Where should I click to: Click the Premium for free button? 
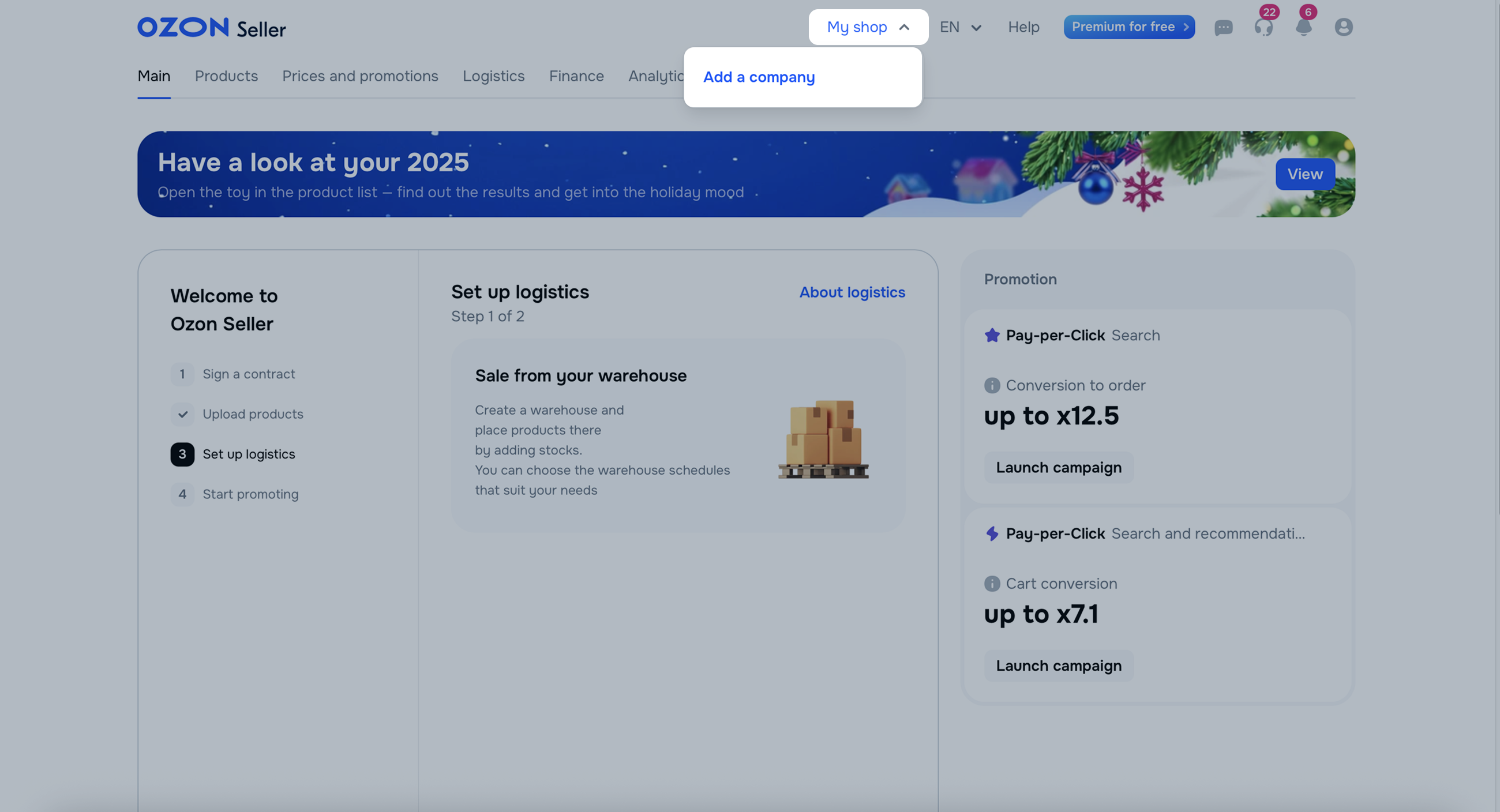click(1128, 27)
